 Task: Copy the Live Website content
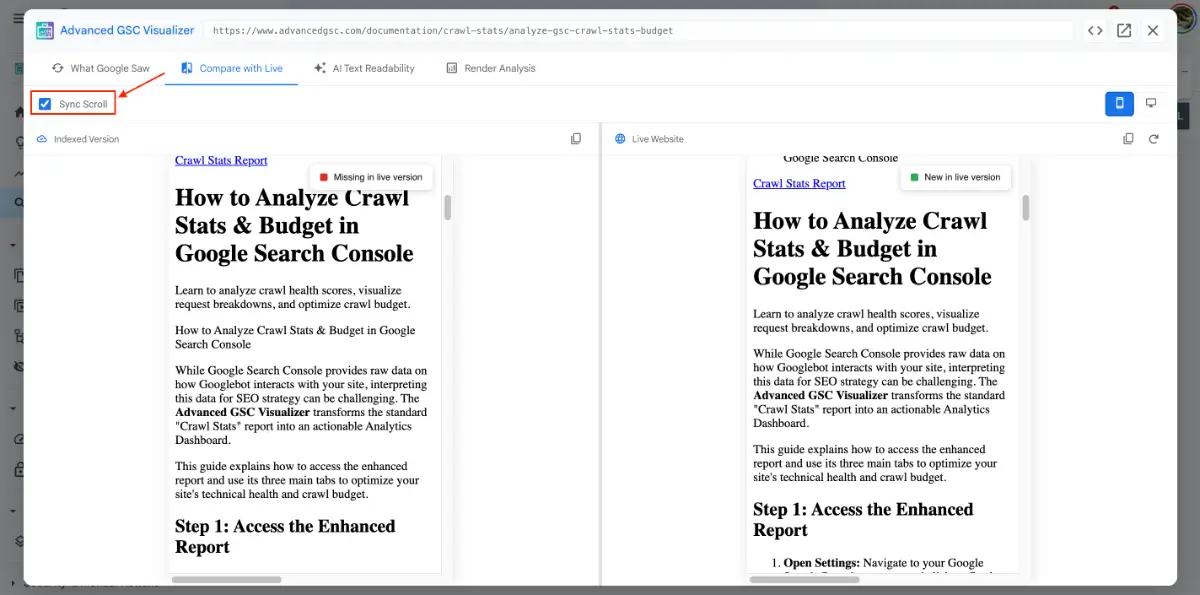click(x=1128, y=139)
